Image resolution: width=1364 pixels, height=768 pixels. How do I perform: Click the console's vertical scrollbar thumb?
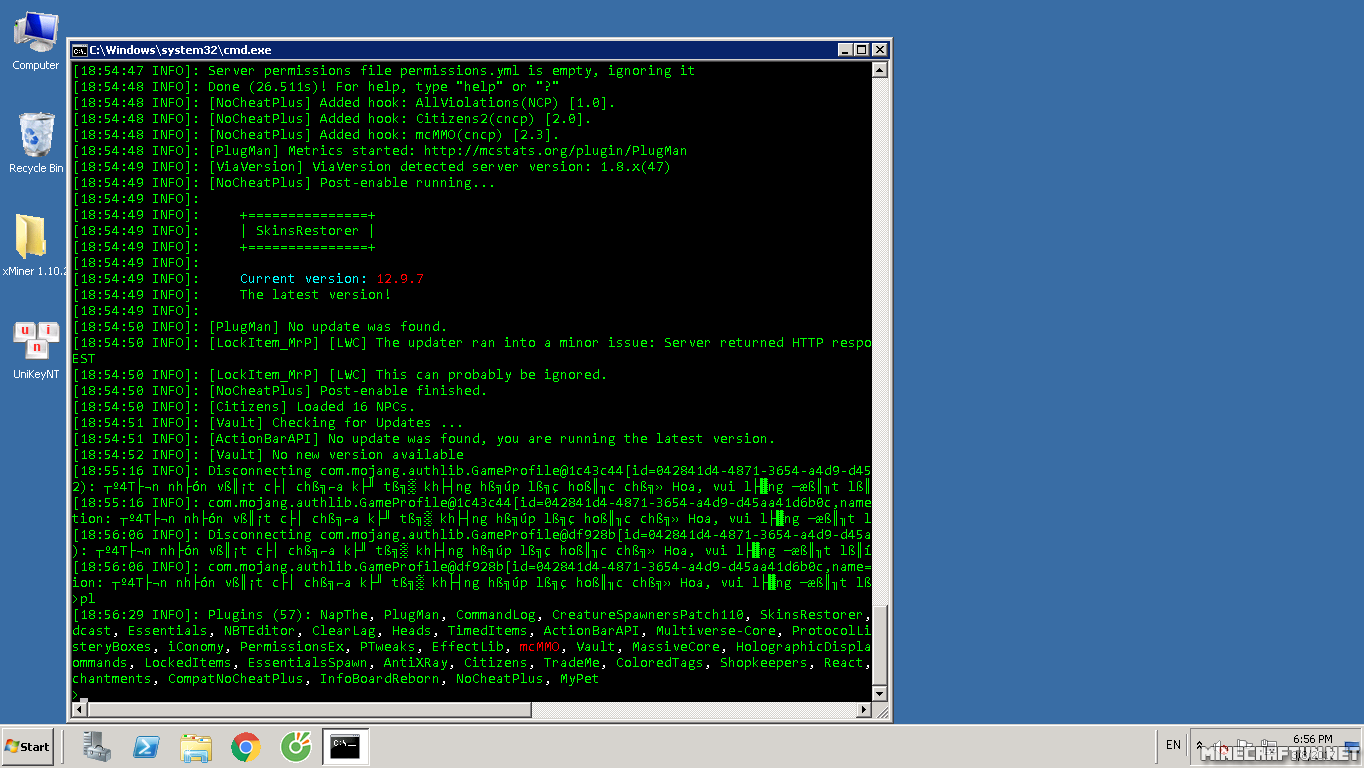[880, 645]
